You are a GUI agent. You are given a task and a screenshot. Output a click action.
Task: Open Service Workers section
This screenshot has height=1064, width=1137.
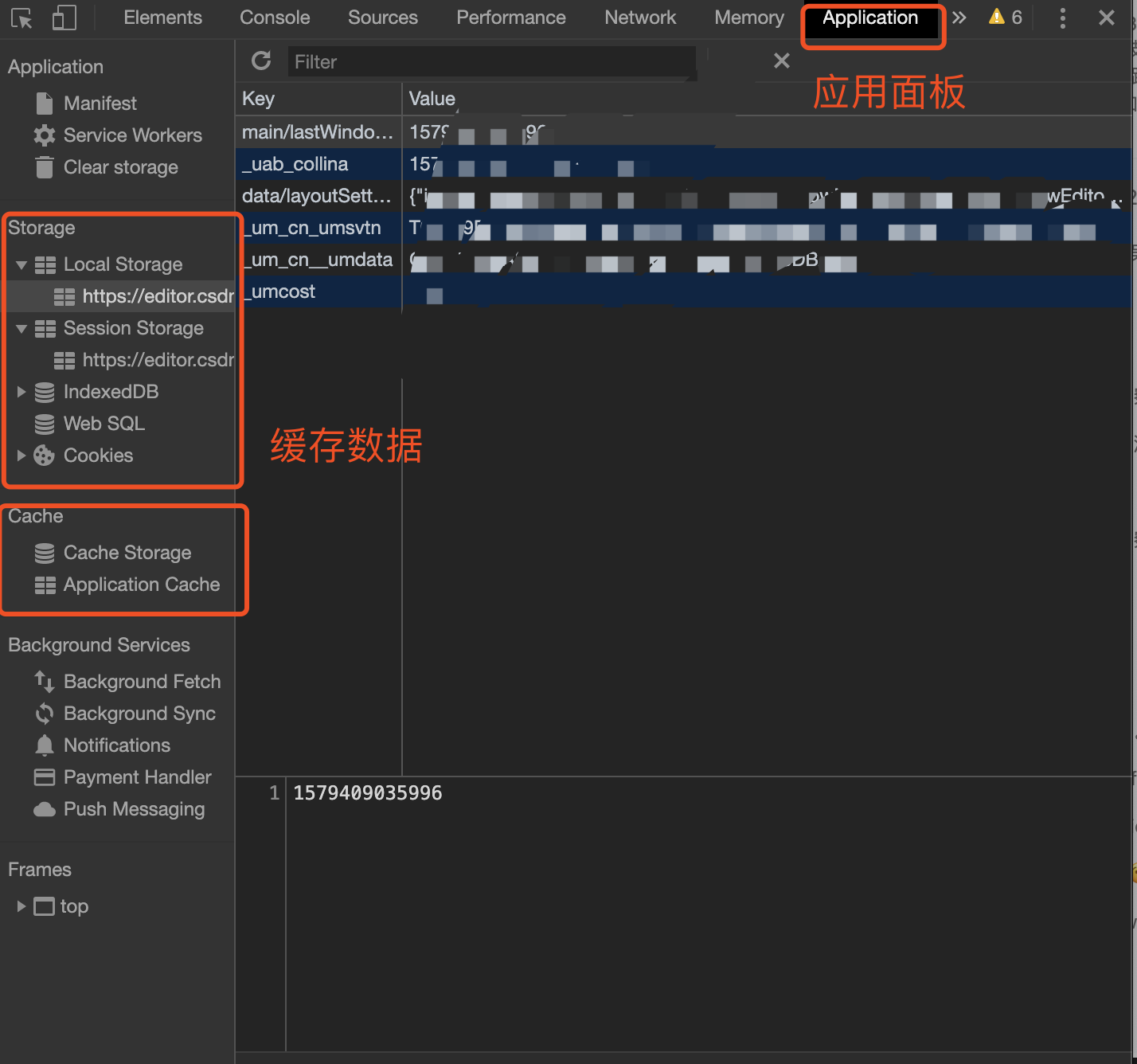click(133, 135)
